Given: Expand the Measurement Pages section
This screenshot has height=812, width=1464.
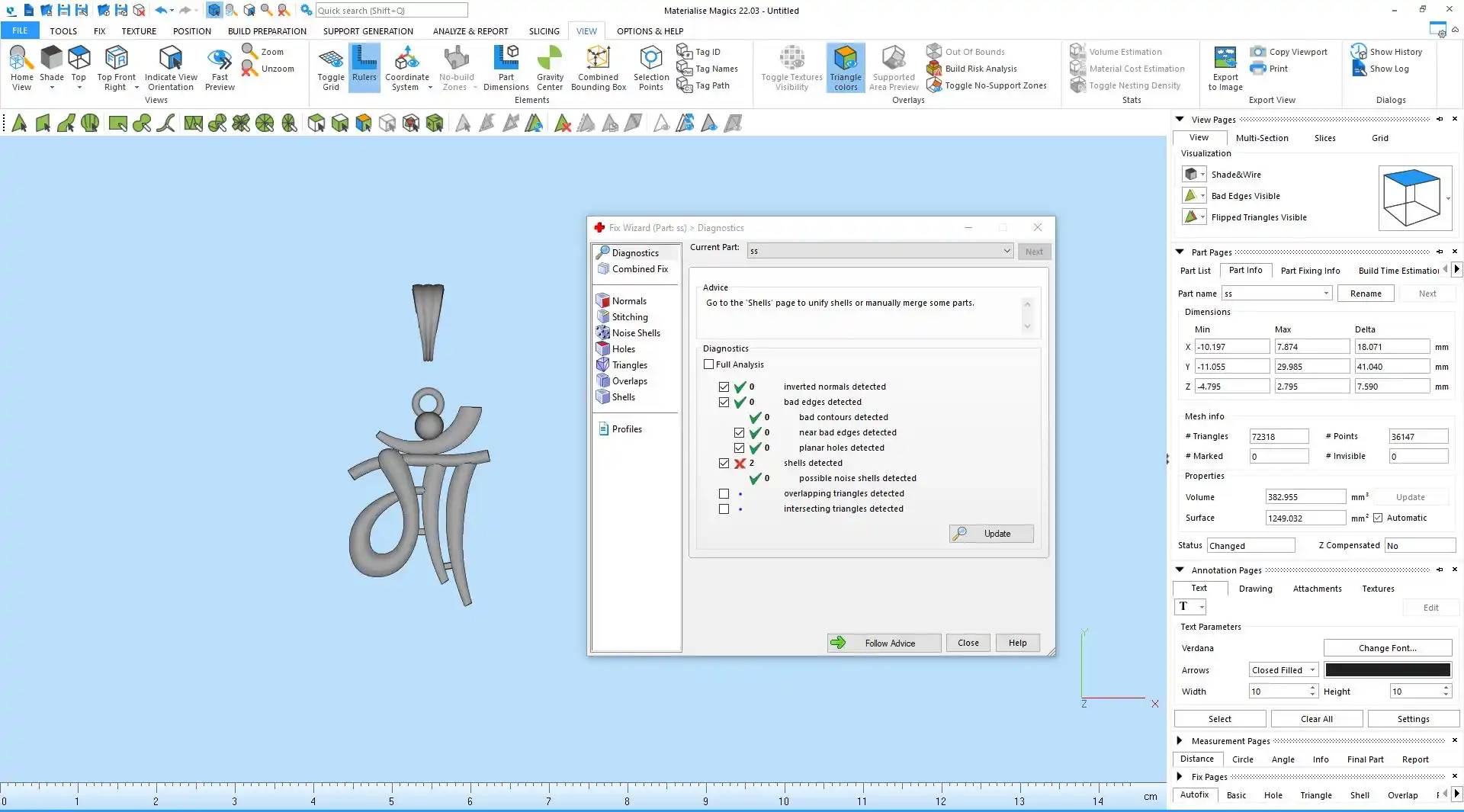Looking at the screenshot, I should [x=1180, y=740].
